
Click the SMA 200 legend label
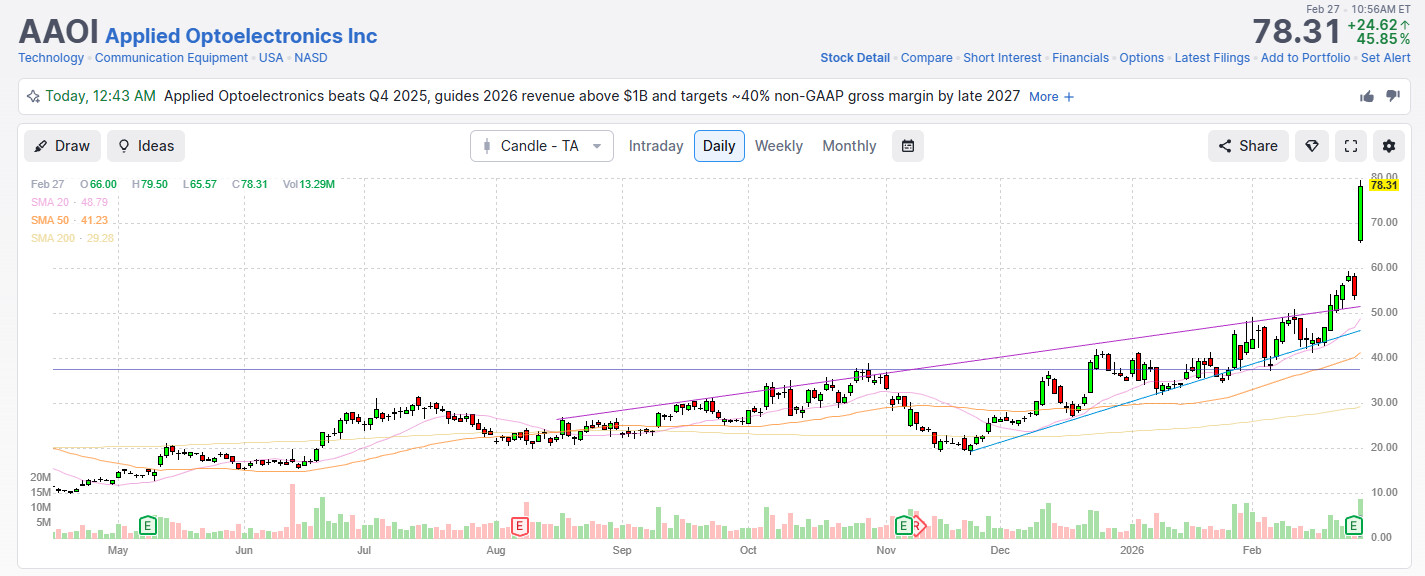click(72, 238)
